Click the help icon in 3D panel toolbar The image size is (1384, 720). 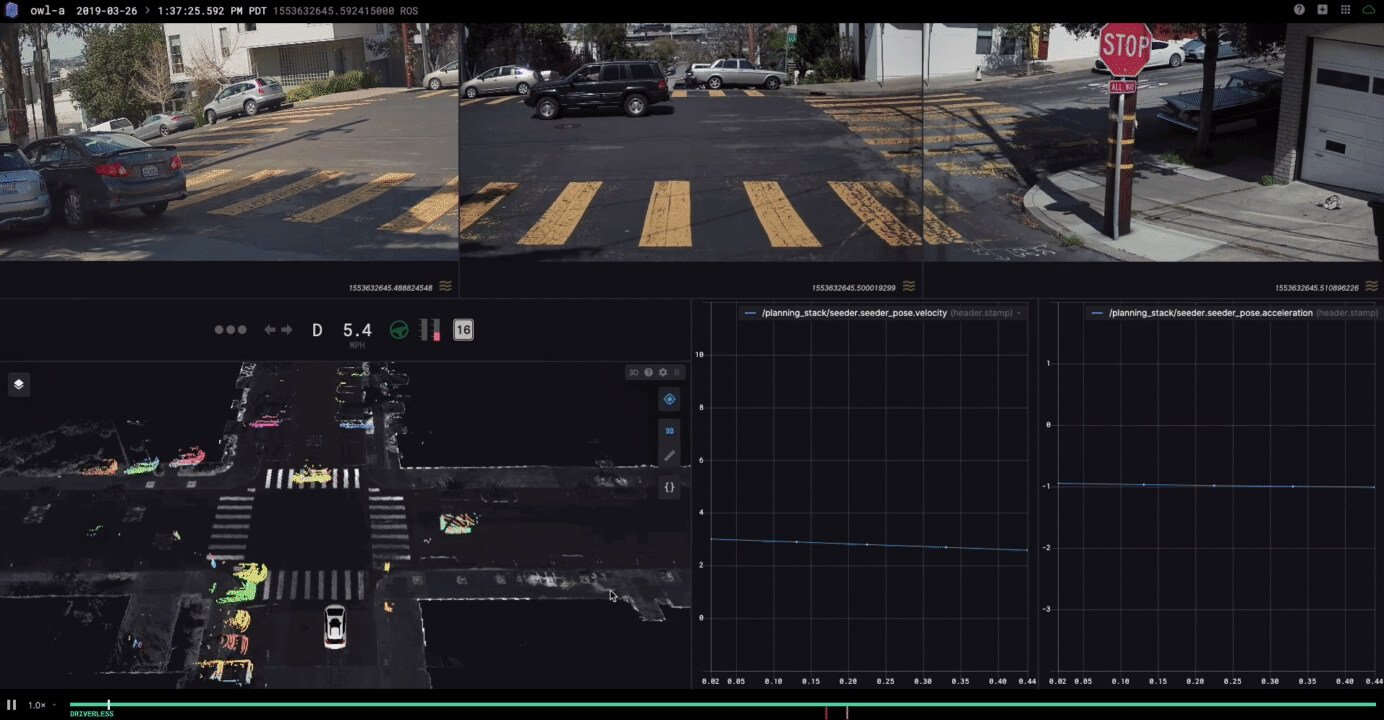(648, 372)
